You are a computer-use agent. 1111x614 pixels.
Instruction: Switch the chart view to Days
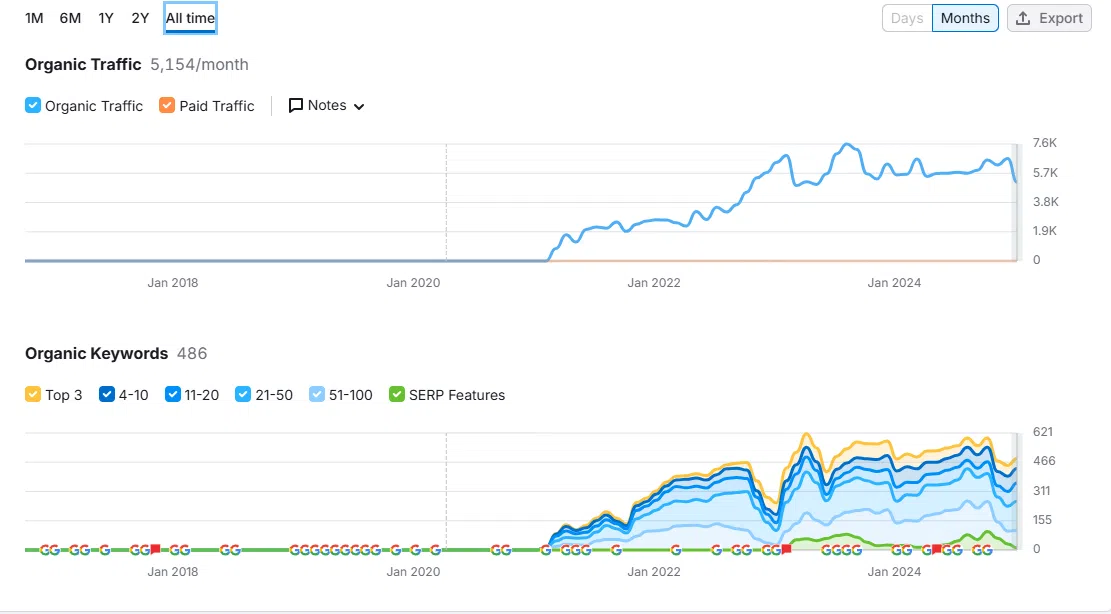point(907,18)
